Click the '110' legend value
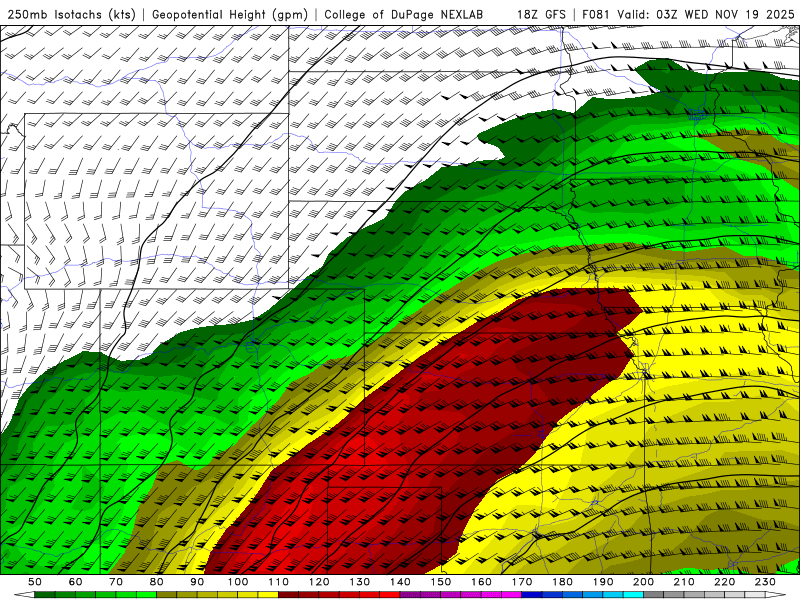This screenshot has height=600, width=800. (279, 582)
